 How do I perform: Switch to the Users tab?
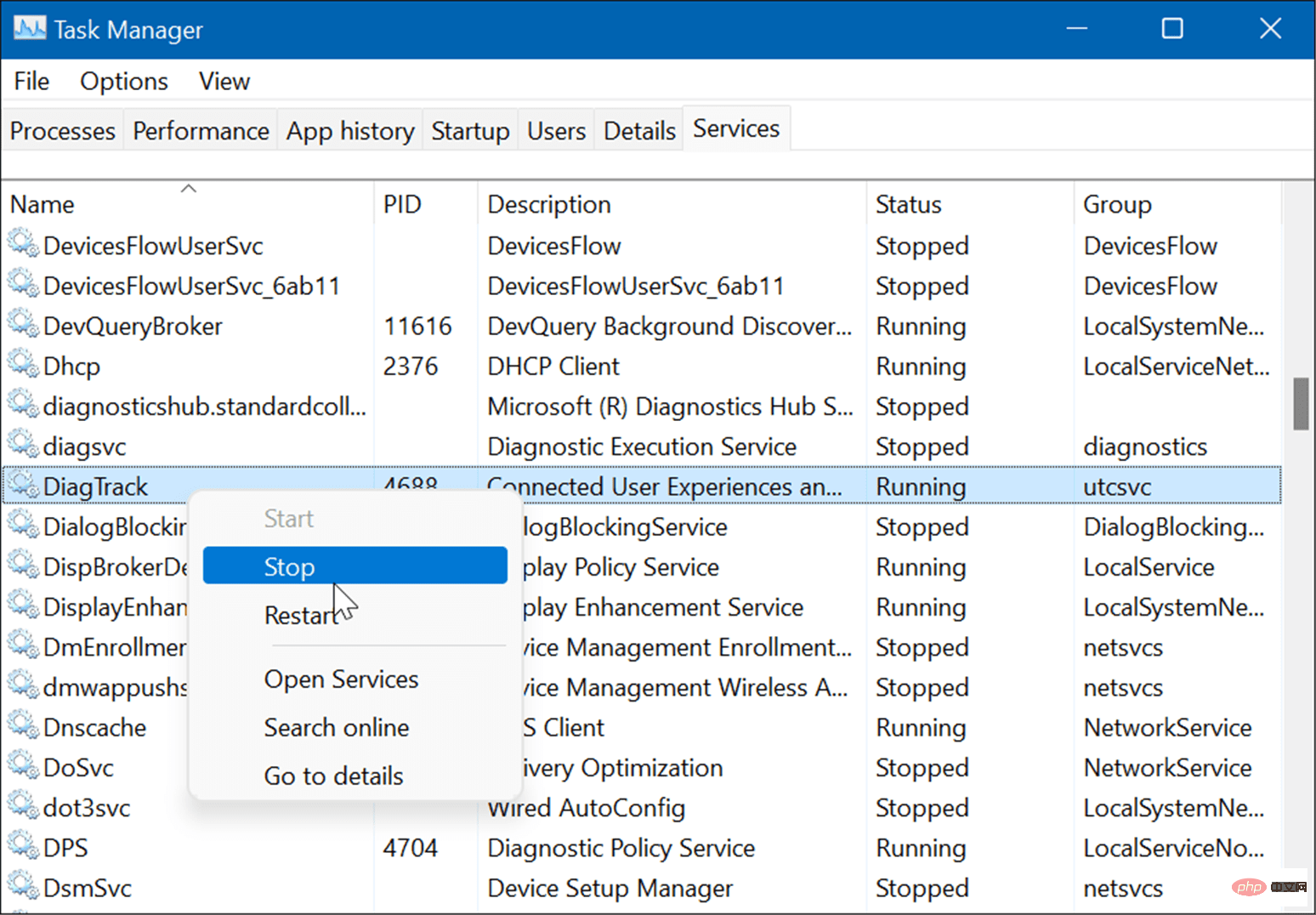(x=556, y=130)
